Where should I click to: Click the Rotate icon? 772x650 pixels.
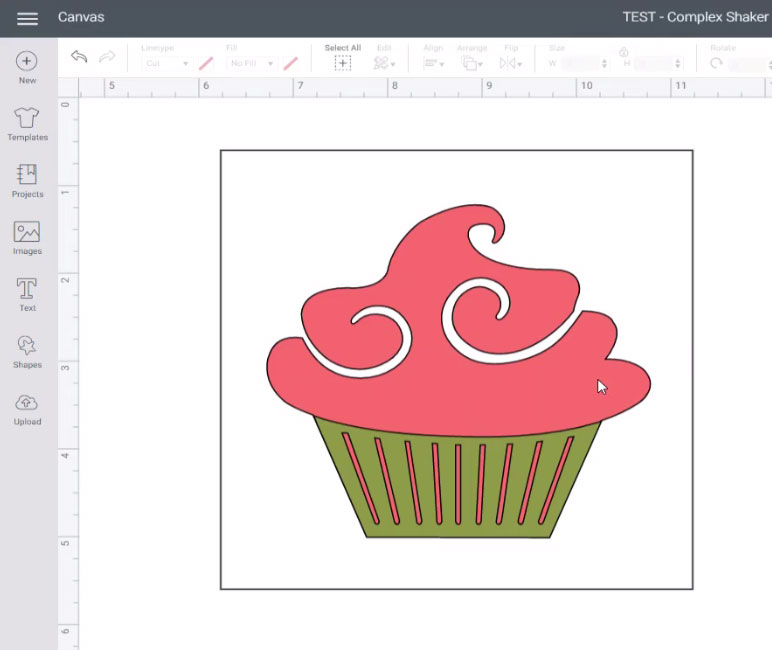point(716,63)
